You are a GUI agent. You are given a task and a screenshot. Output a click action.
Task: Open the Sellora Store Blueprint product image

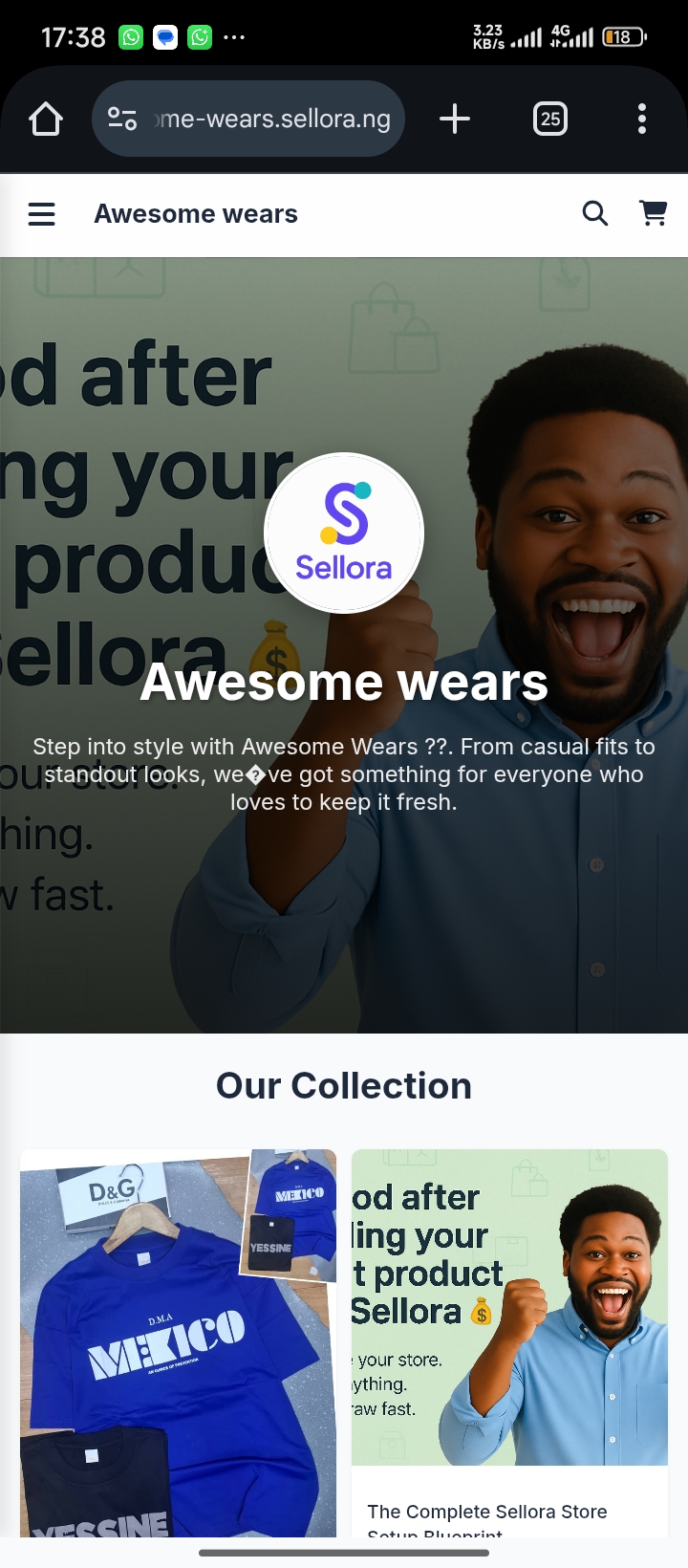point(510,1307)
